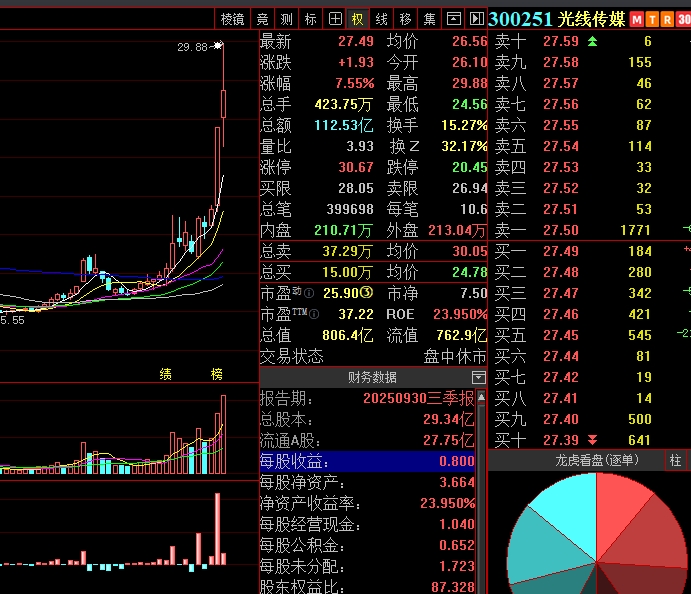Screen dimensions: 691x594
Task: Click the 绩 marker on chart
Action: point(166,375)
